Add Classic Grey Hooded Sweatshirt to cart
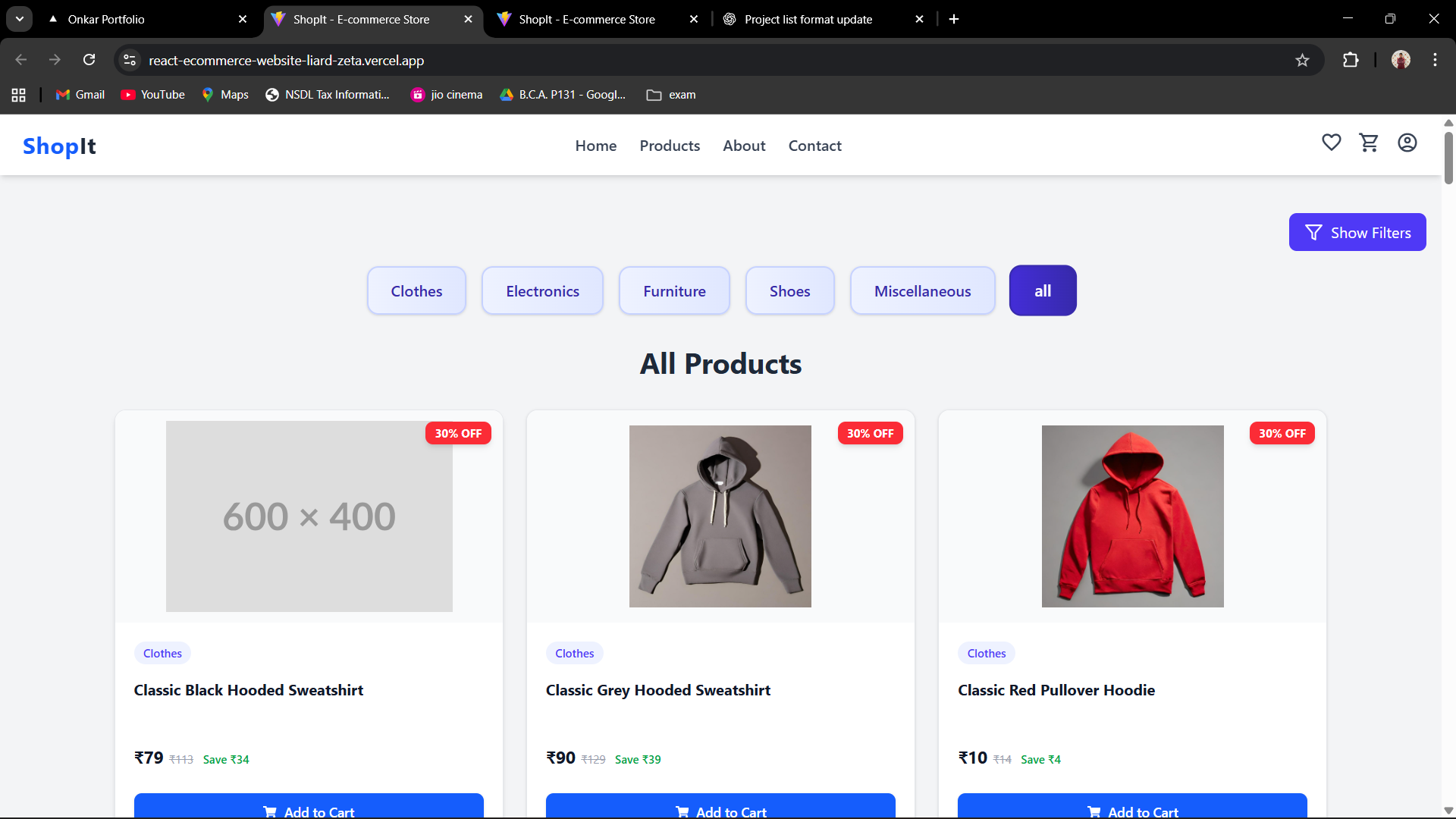 720,808
